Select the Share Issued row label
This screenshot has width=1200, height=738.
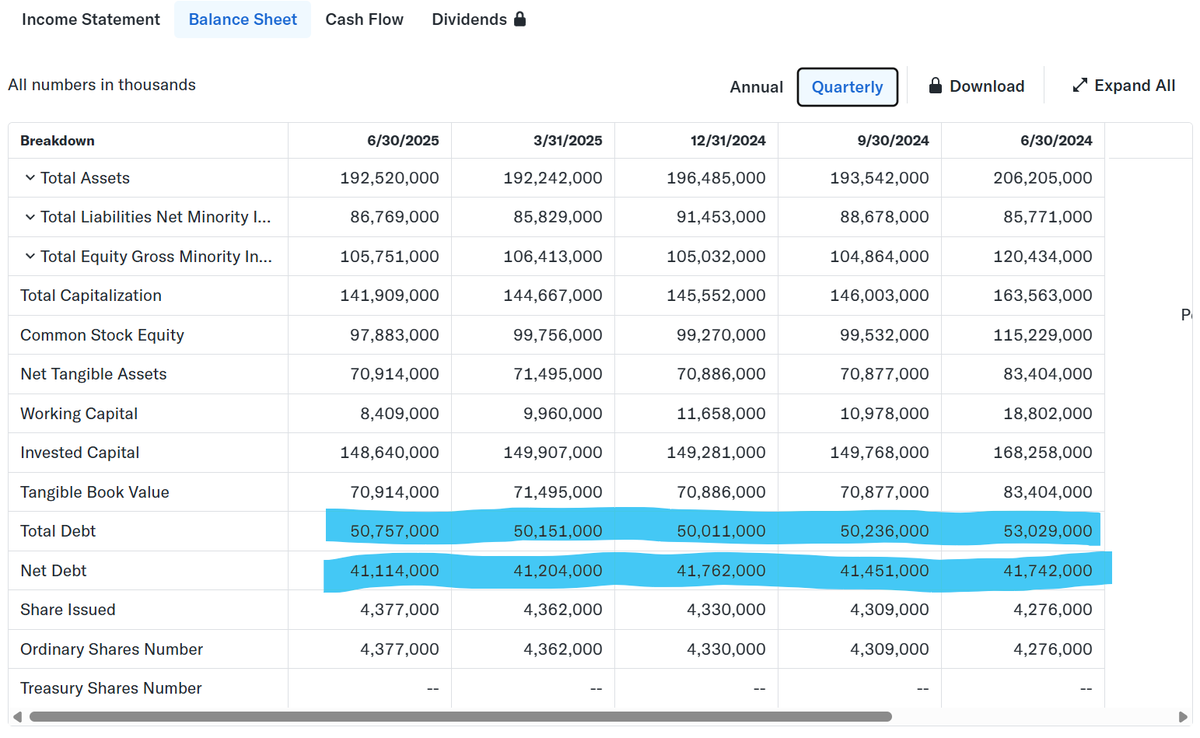pos(68,610)
